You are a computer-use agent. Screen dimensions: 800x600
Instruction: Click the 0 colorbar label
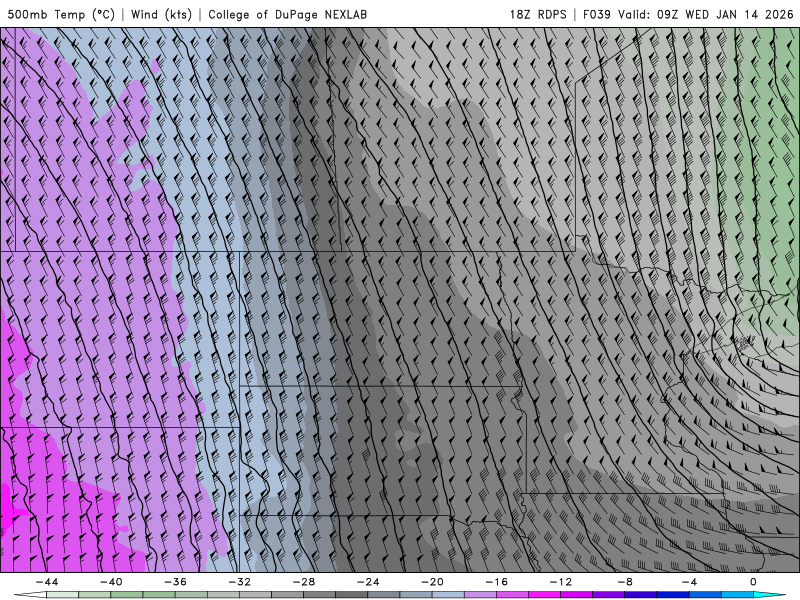tap(754, 582)
